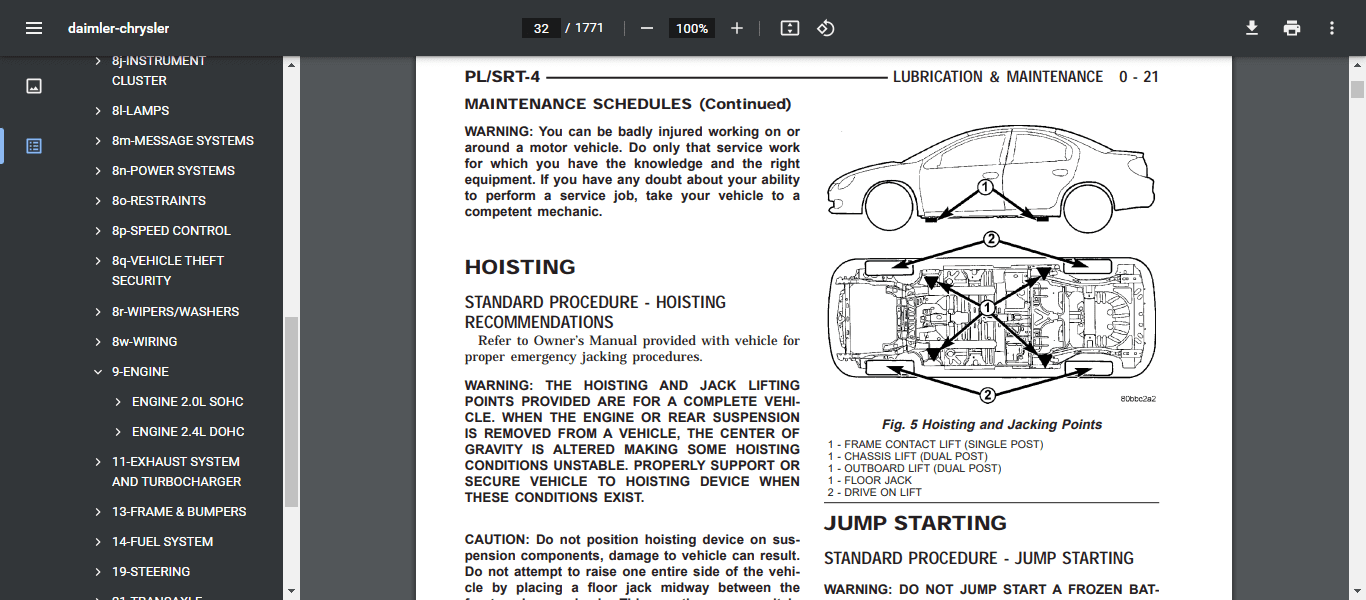Click the outline panel scroll down arrow
The image size is (1366, 600).
[291, 591]
